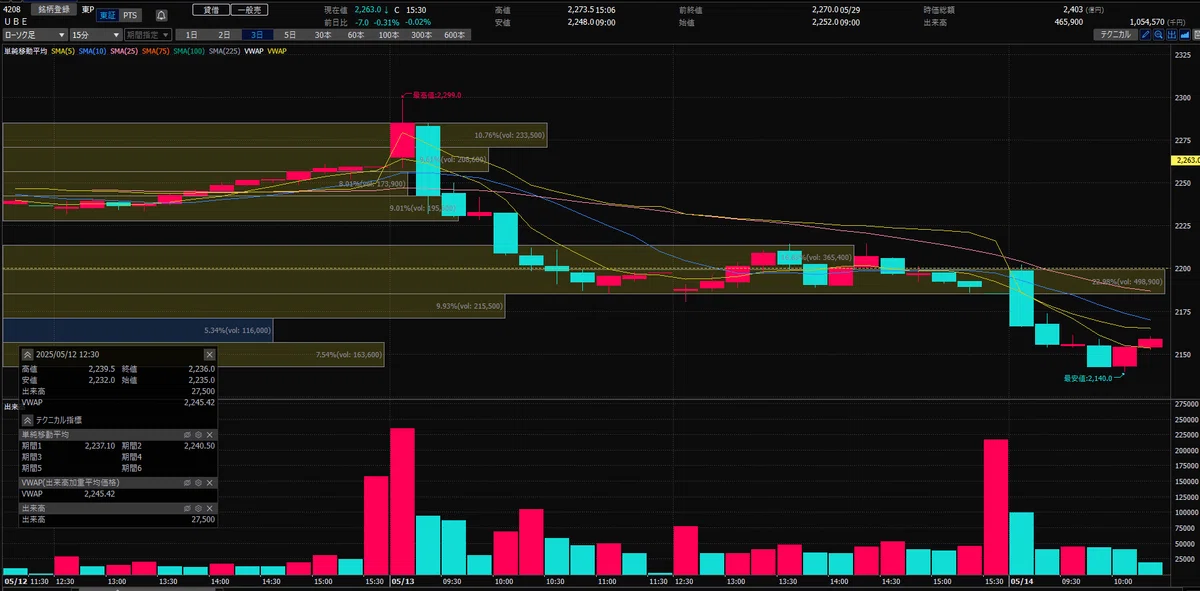Viewport: 1200px width, 591px height.
Task: Select the 3日 range tab
Action: pyautogui.click(x=257, y=34)
